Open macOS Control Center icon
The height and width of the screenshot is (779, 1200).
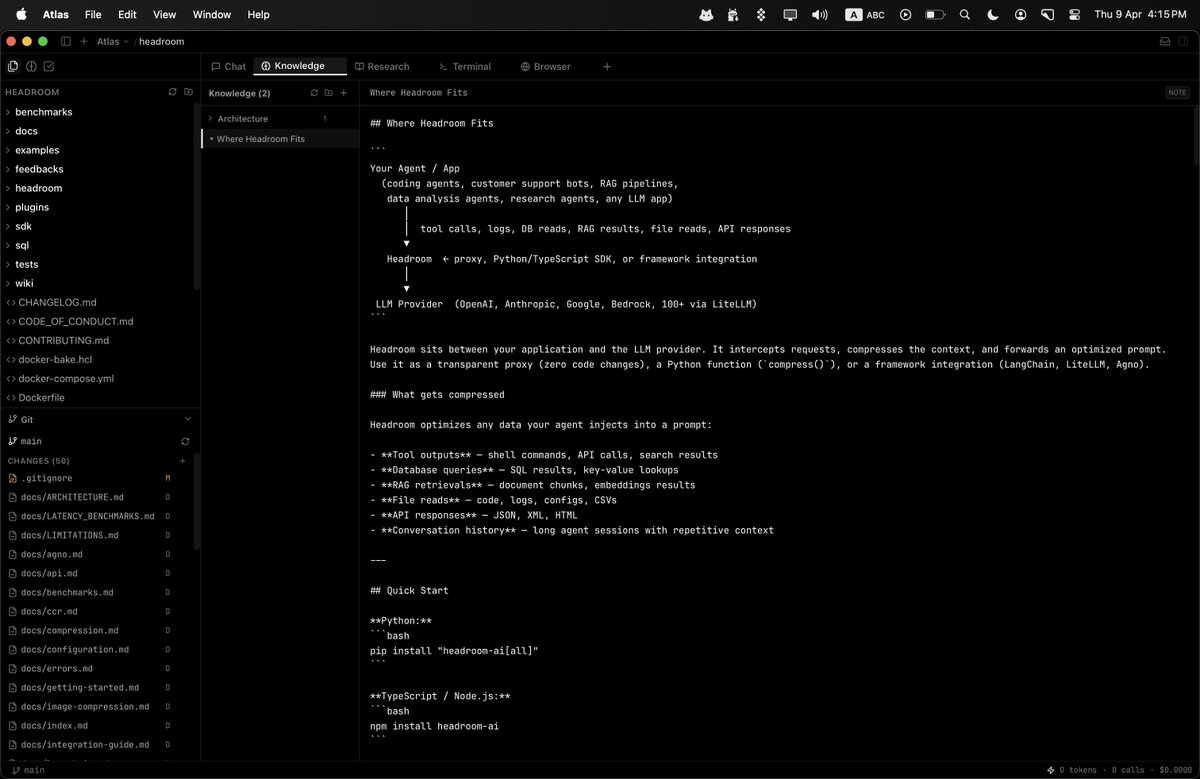coord(1075,15)
